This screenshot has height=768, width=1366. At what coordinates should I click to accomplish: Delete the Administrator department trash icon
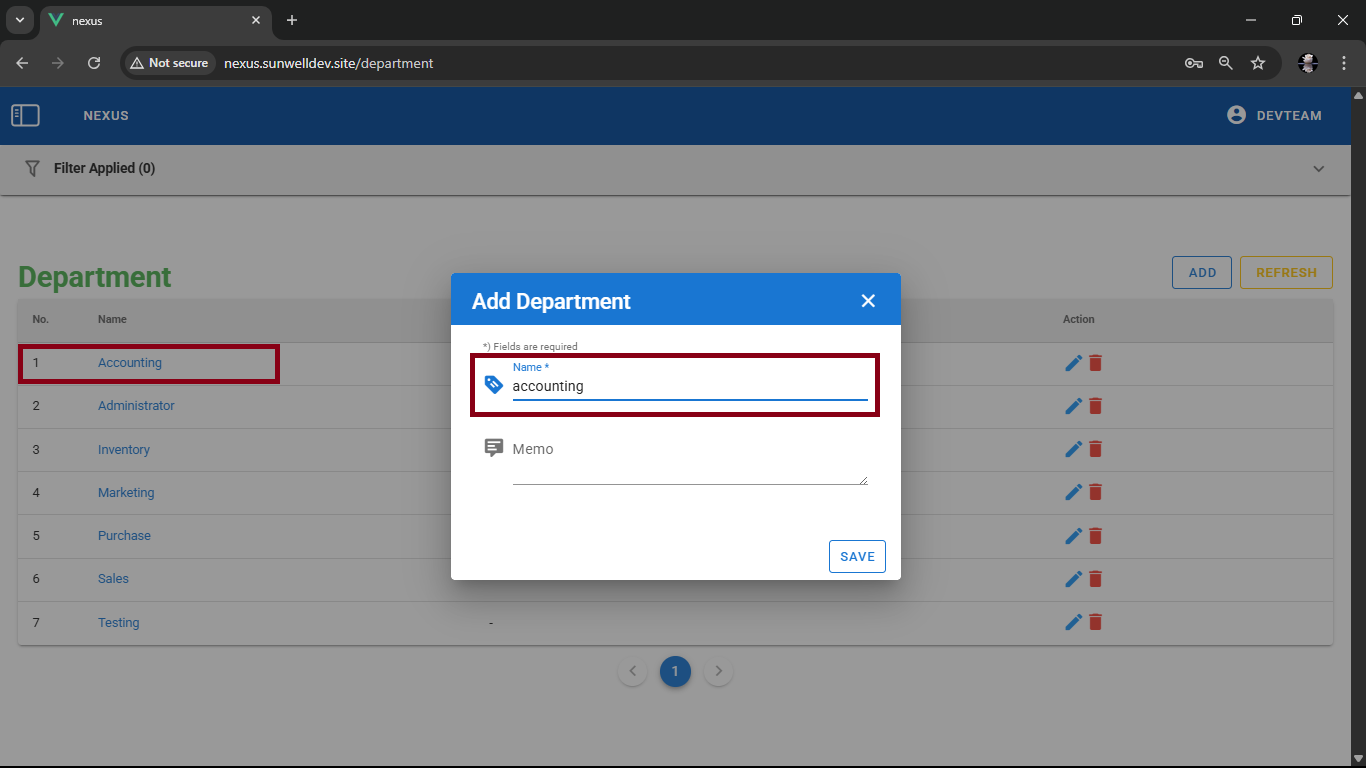pyautogui.click(x=1095, y=406)
